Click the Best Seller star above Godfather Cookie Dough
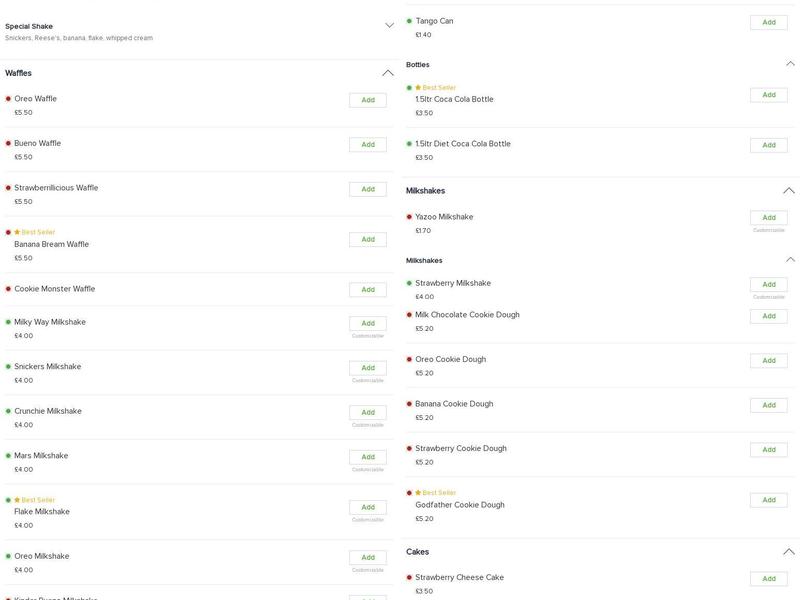 click(x=418, y=493)
